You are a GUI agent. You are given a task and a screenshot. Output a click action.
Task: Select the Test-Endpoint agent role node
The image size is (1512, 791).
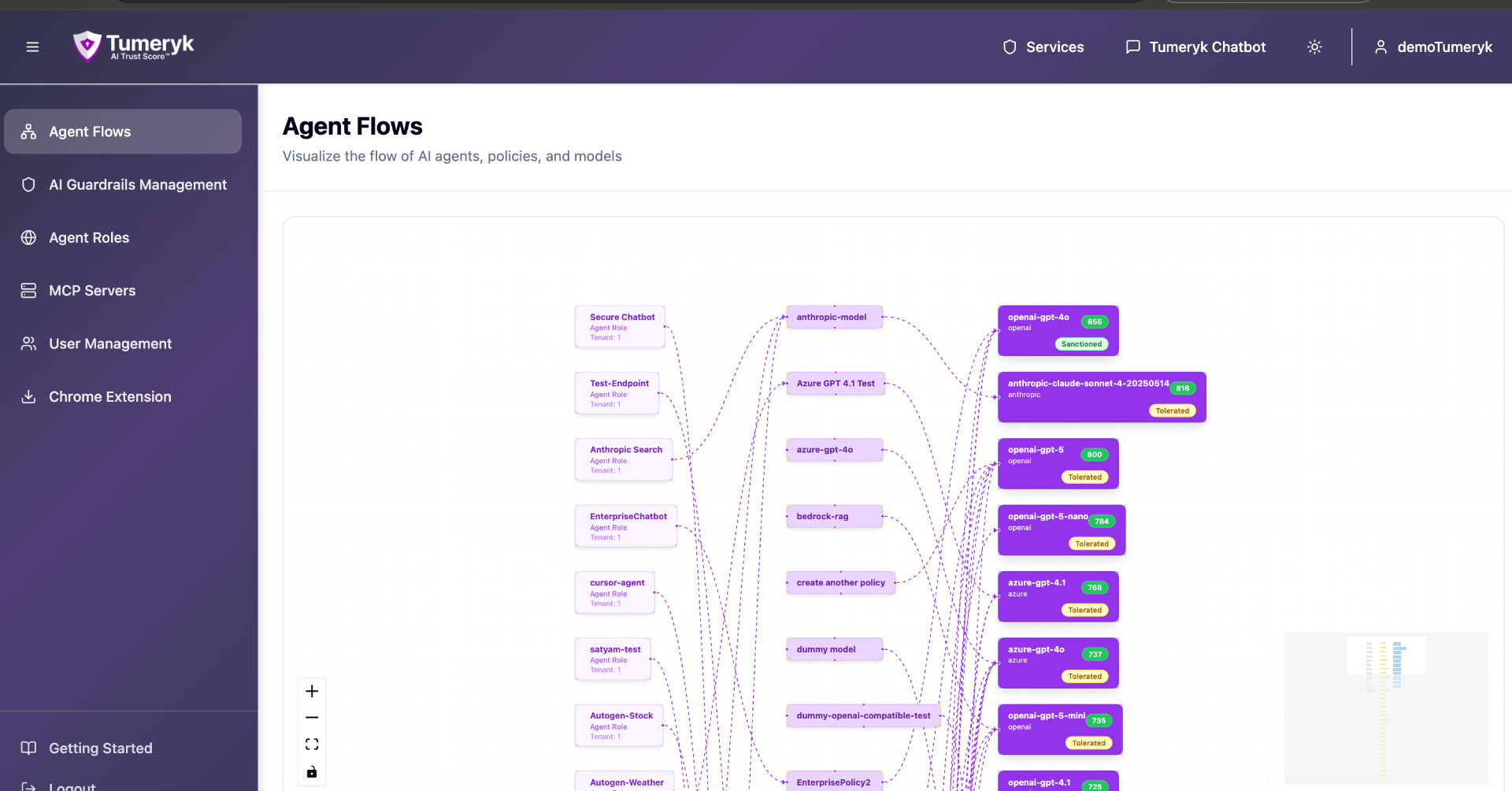pos(617,393)
